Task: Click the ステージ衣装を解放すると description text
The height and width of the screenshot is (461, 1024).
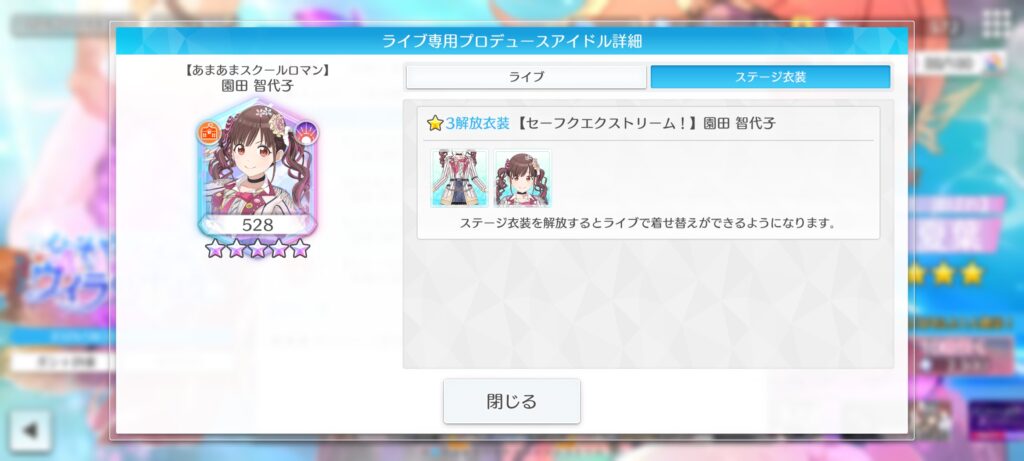Action: click(648, 223)
